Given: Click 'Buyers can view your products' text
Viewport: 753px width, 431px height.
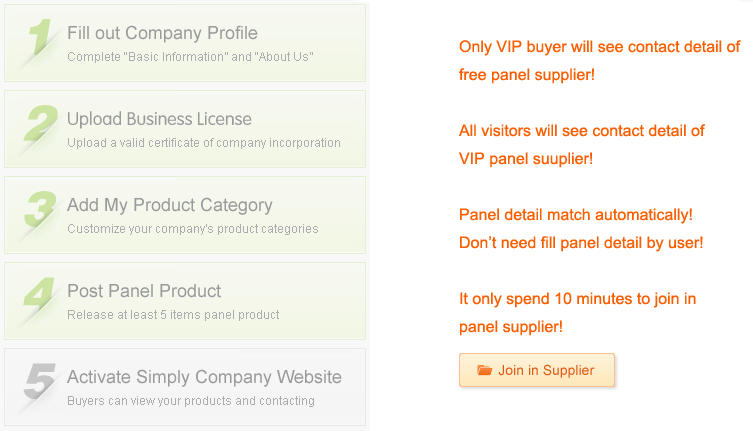Looking at the screenshot, I should (190, 401).
